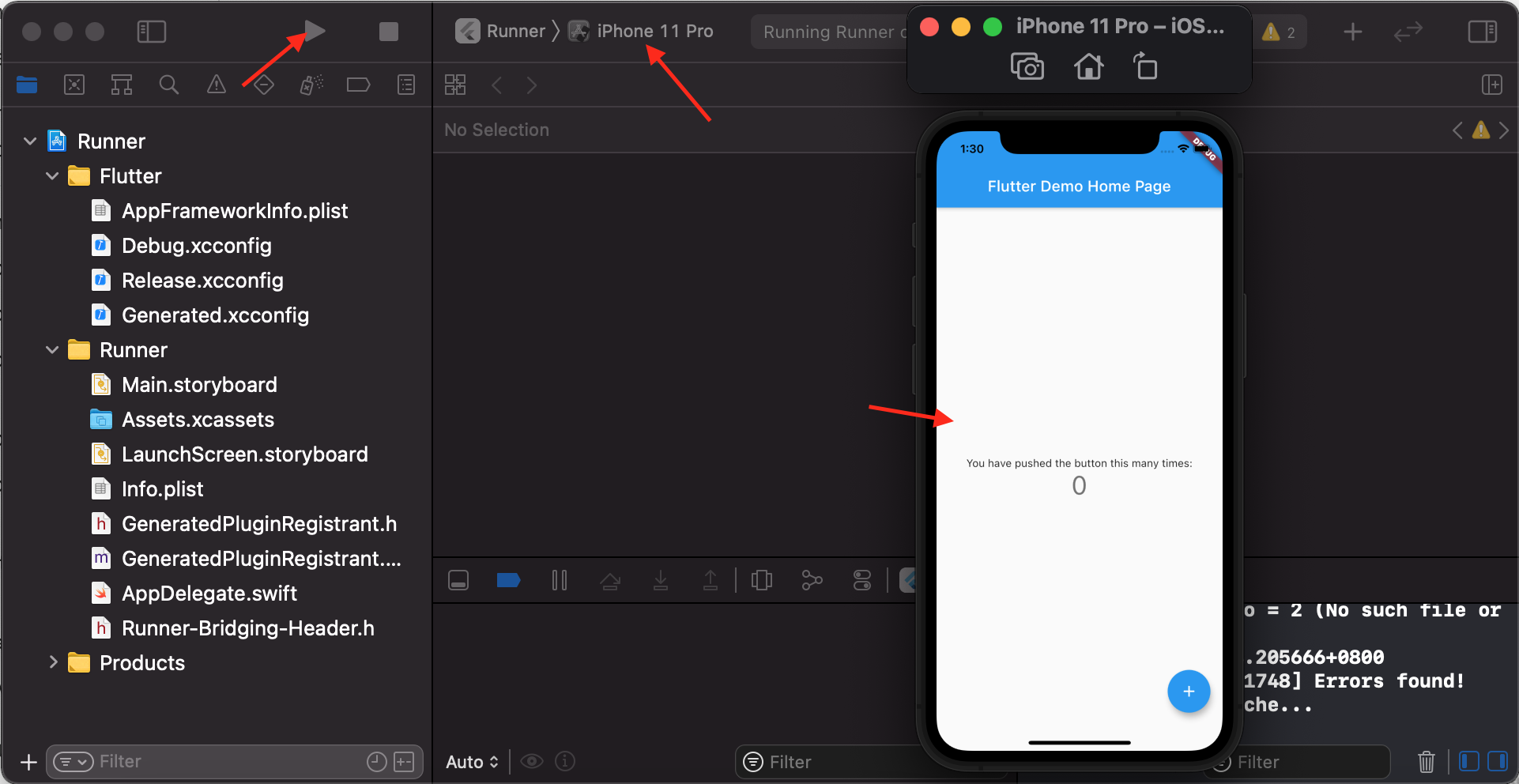Click the navigator Filter field

pos(234,762)
